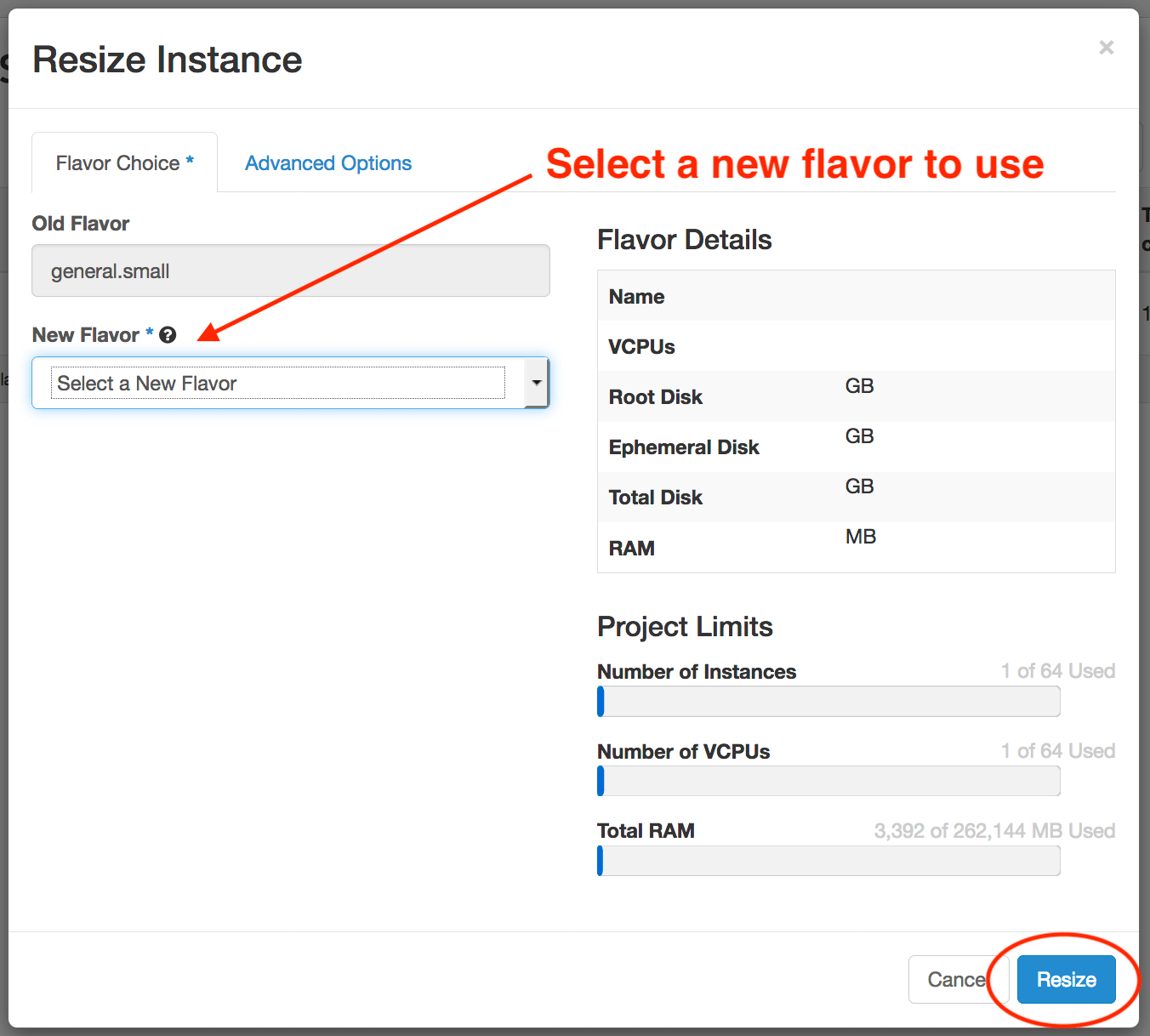Switch to the Flavor Choice tab
The width and height of the screenshot is (1150, 1036).
click(x=124, y=162)
